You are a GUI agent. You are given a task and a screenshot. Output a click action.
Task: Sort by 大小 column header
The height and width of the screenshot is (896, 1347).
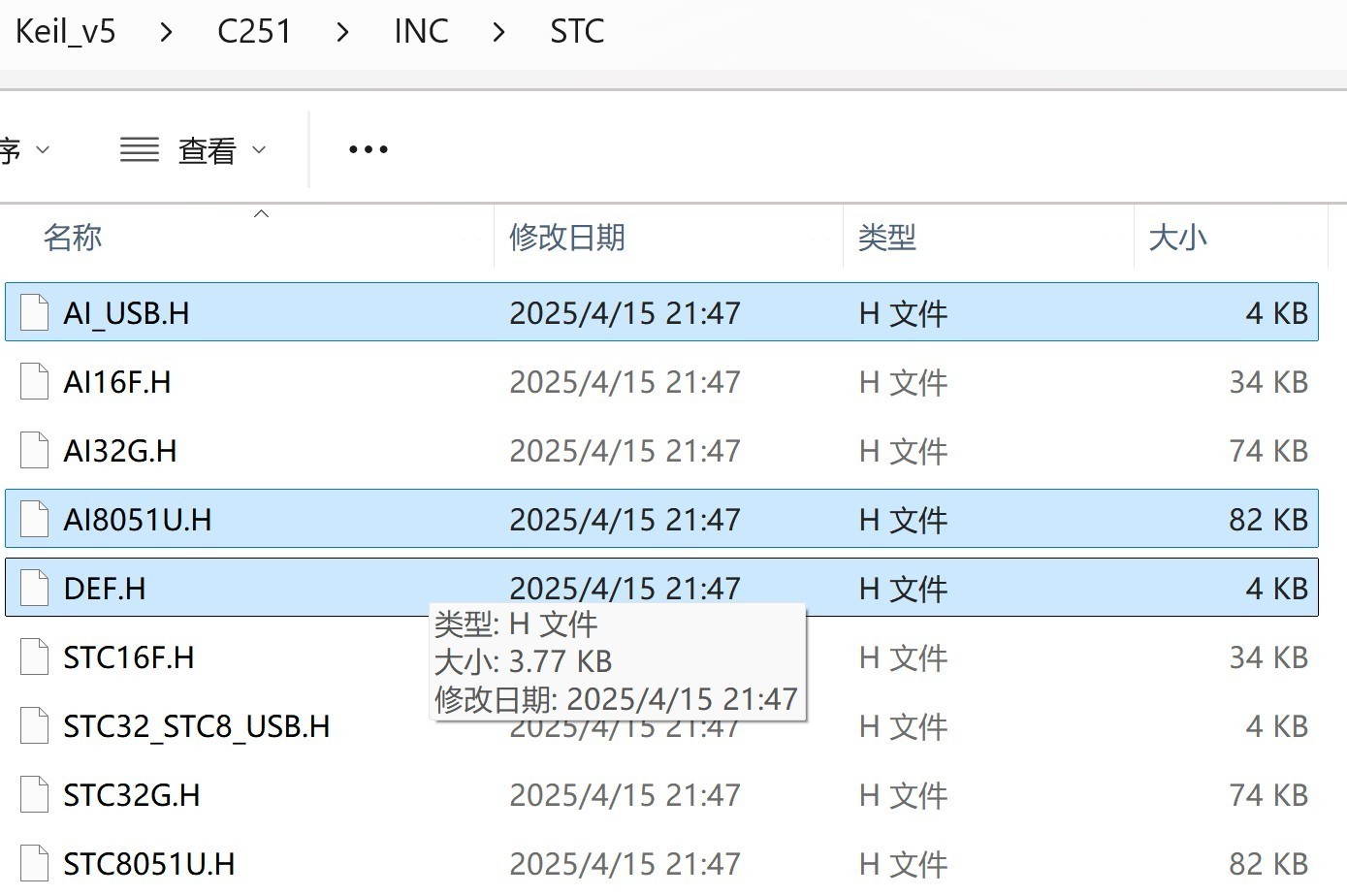coord(1178,238)
